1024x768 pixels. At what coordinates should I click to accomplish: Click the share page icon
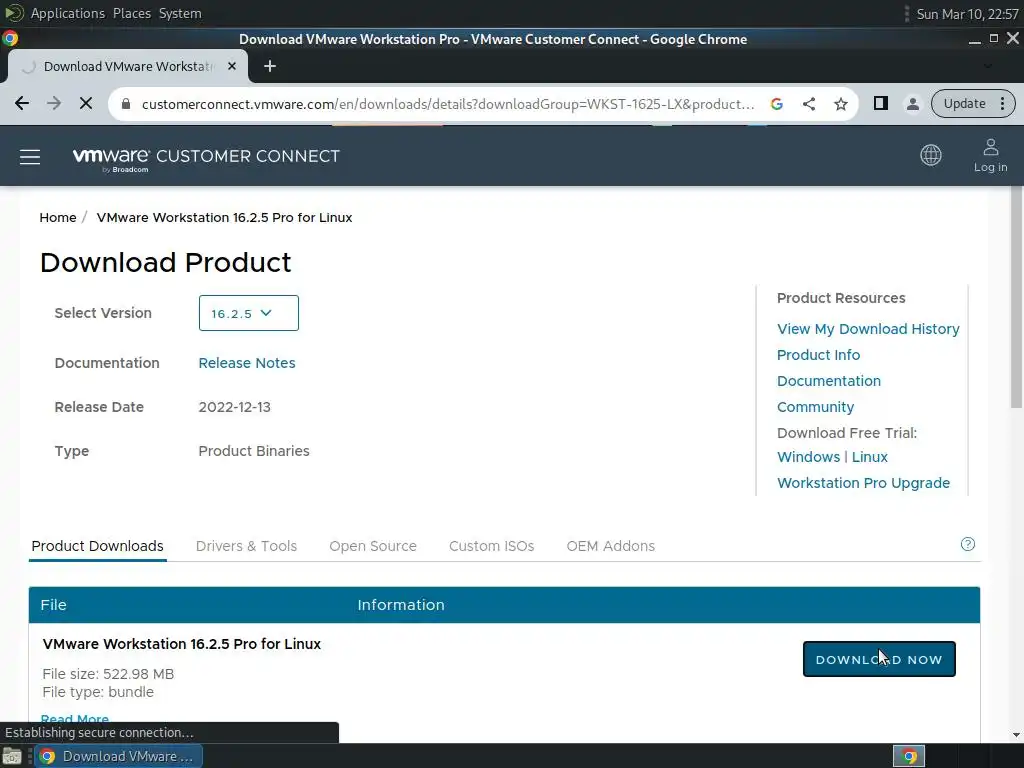click(x=808, y=104)
